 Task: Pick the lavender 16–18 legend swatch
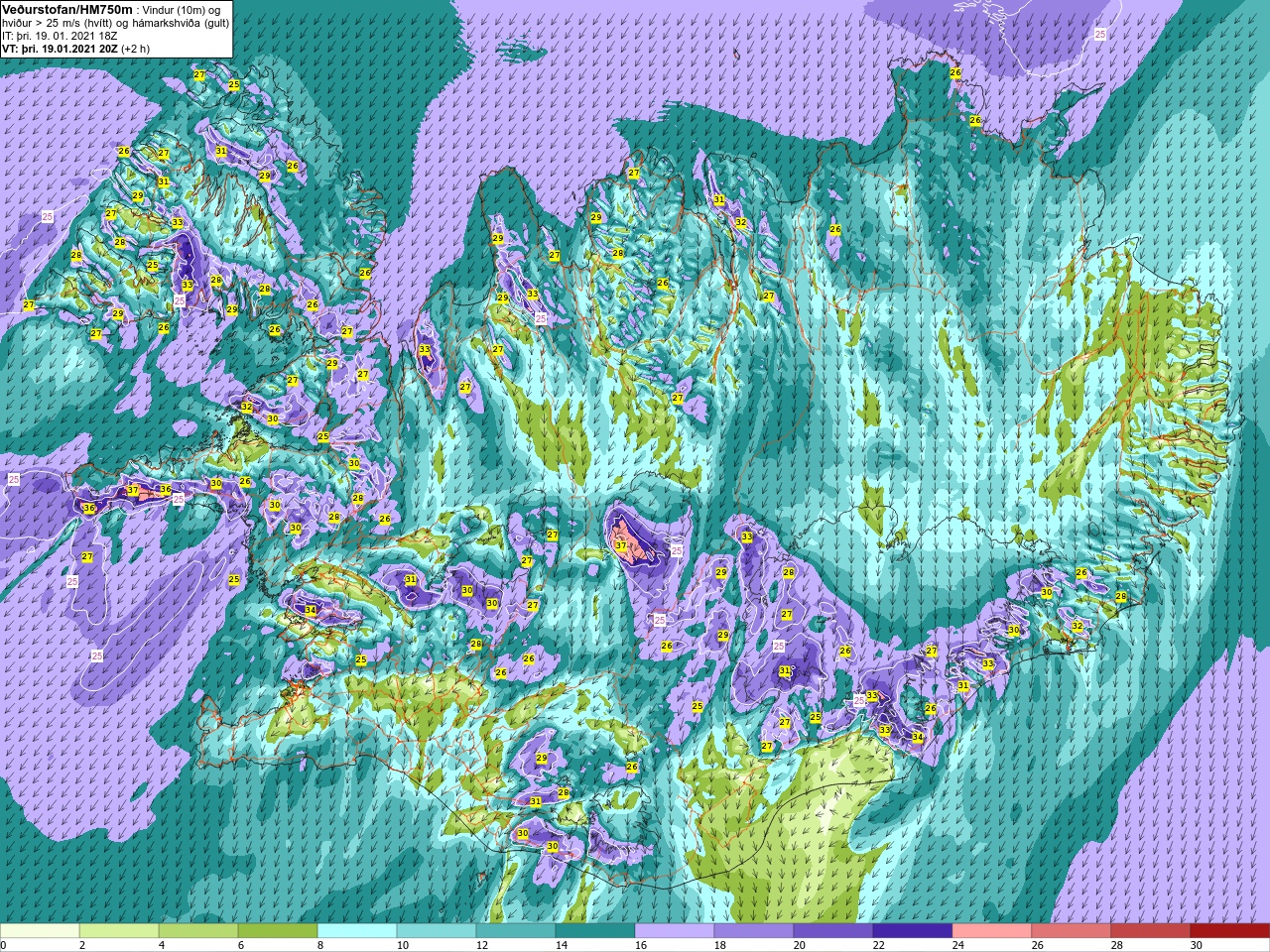click(675, 931)
